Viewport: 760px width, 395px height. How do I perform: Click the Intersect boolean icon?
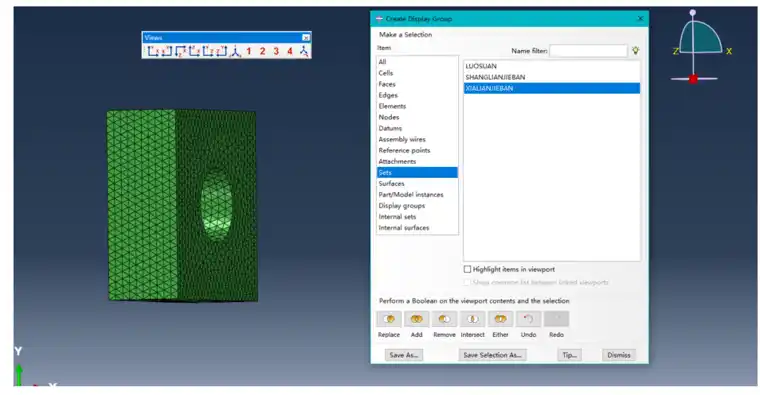coord(473,319)
